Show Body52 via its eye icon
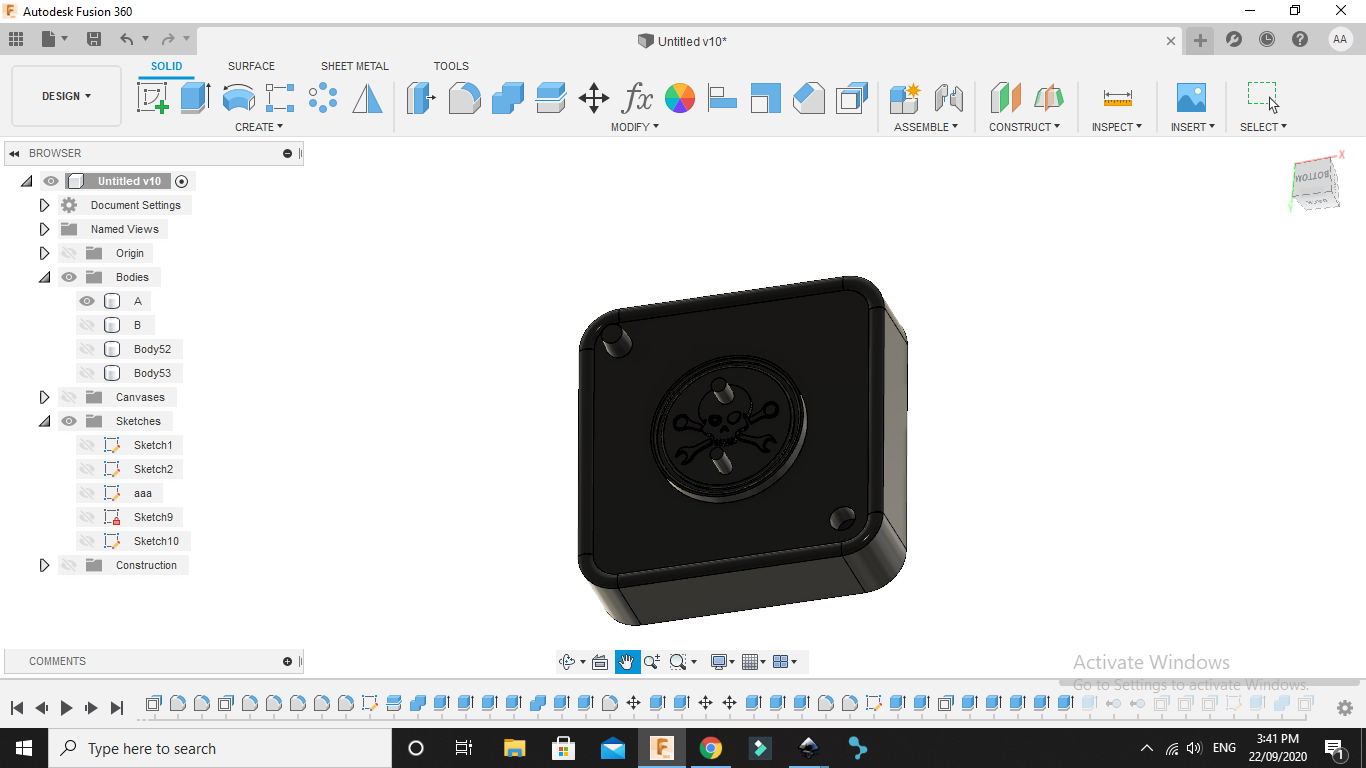The height and width of the screenshot is (768, 1366). pyautogui.click(x=87, y=349)
